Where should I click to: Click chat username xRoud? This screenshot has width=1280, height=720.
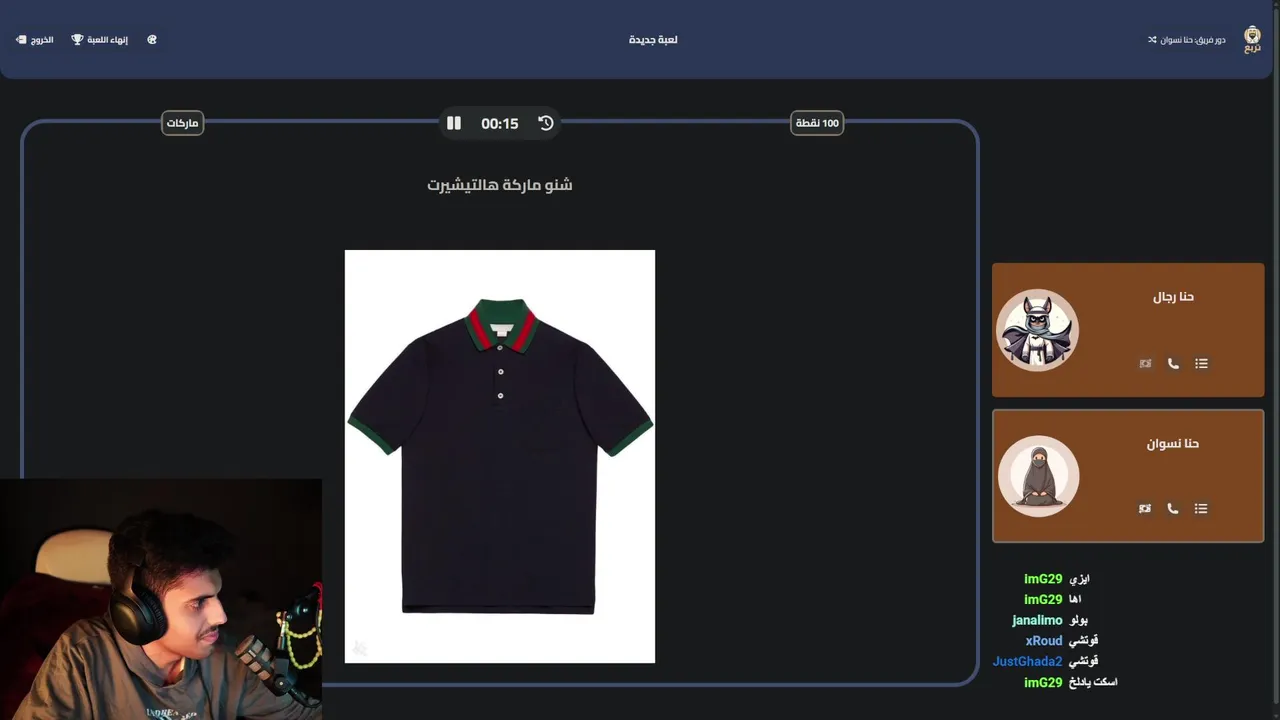1044,641
